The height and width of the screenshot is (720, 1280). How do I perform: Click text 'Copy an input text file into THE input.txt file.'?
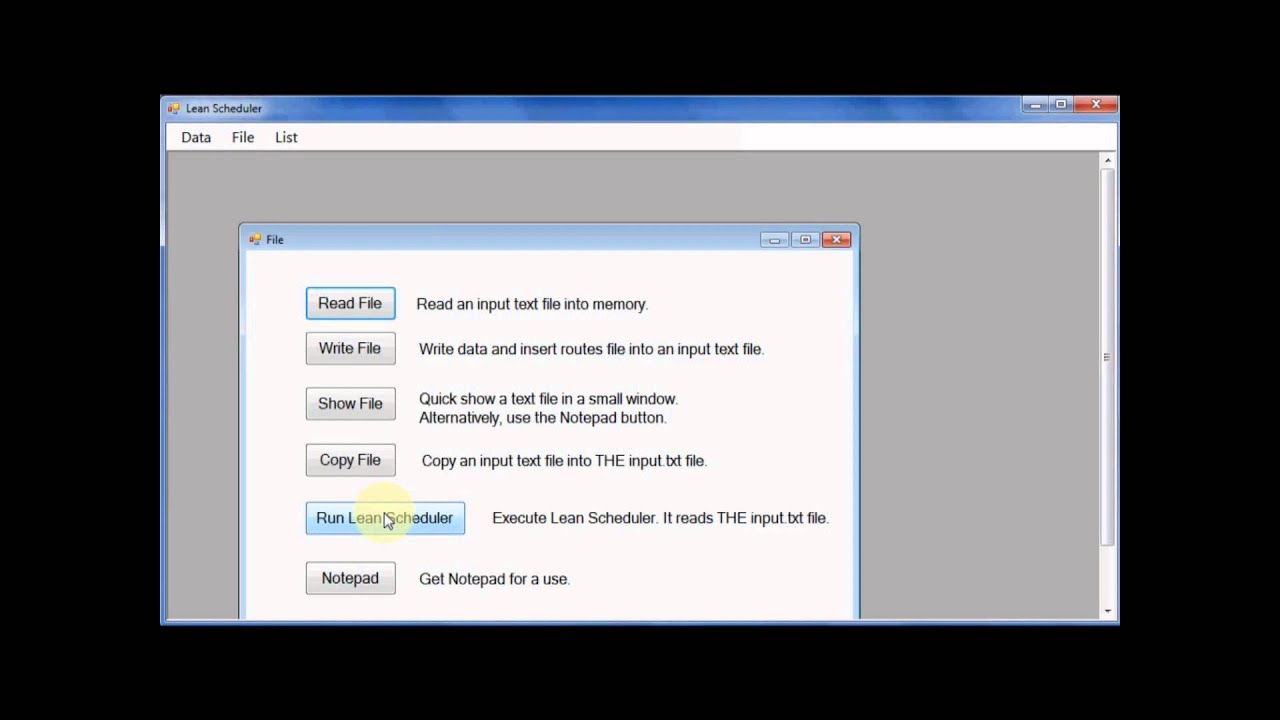coord(564,461)
